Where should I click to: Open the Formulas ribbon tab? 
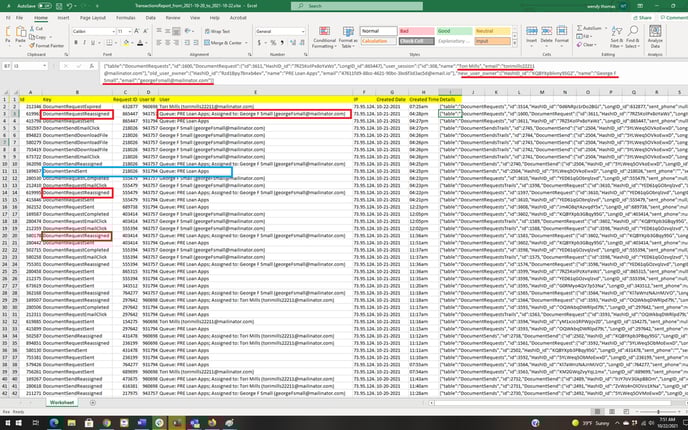click(x=127, y=17)
